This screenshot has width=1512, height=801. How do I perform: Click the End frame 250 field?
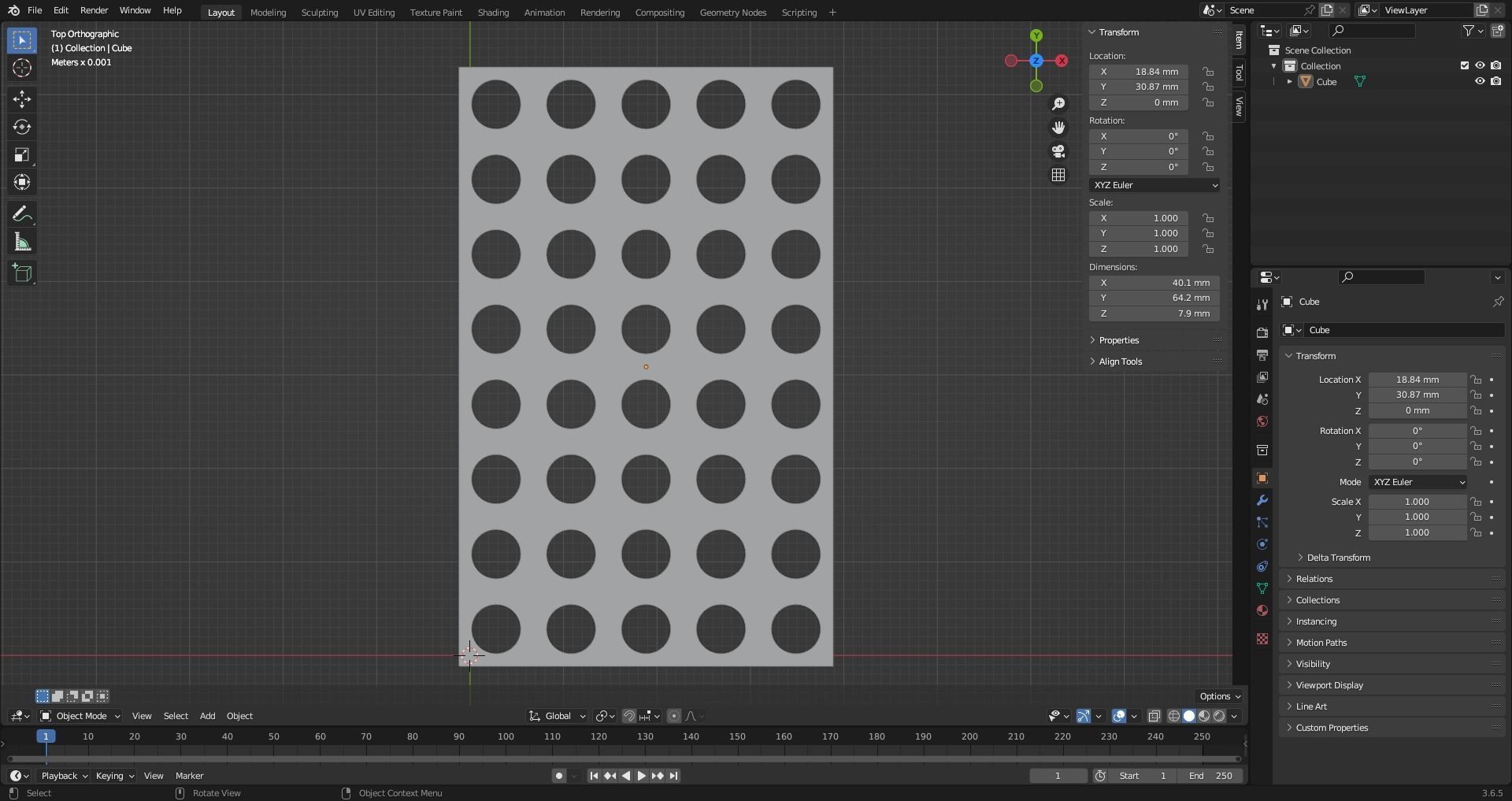[x=1211, y=776]
